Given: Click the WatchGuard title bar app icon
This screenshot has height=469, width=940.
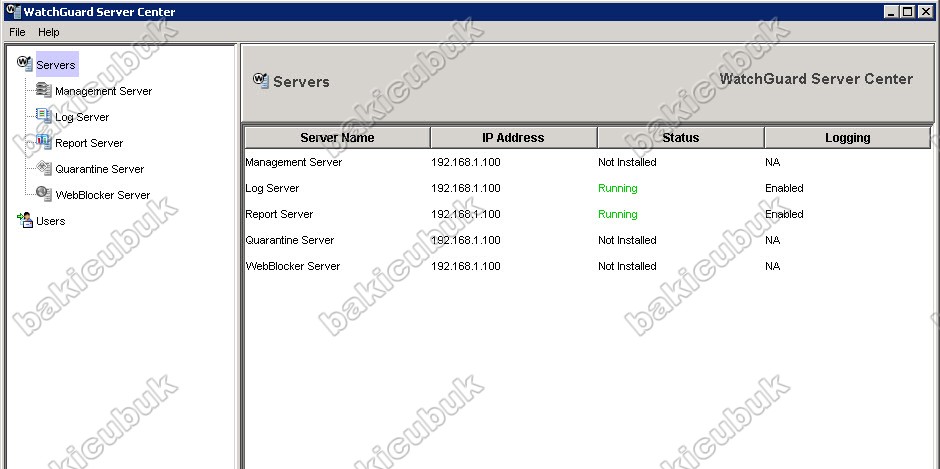Looking at the screenshot, I should [x=13, y=11].
